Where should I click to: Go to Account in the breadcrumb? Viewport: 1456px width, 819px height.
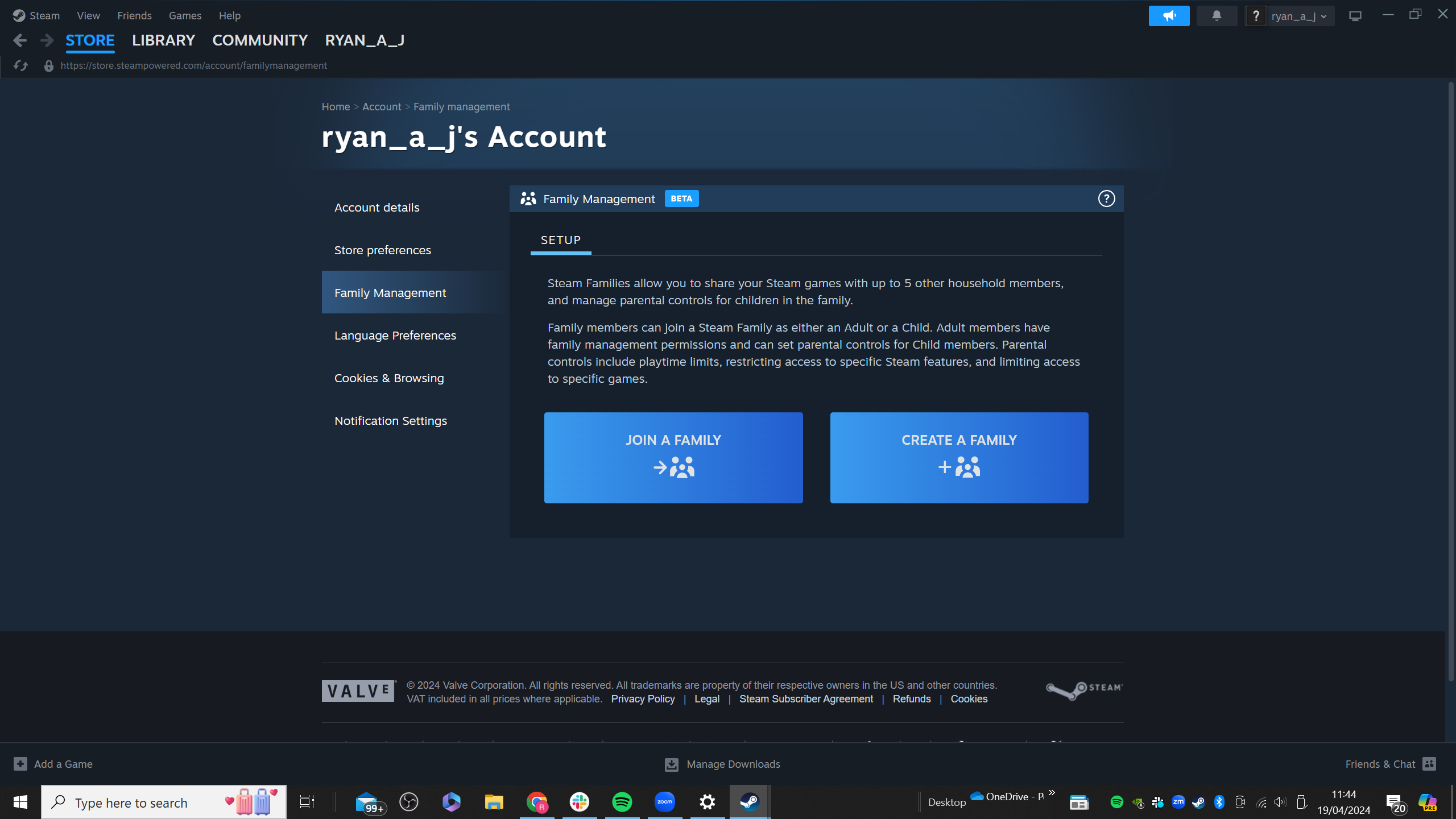(382, 107)
